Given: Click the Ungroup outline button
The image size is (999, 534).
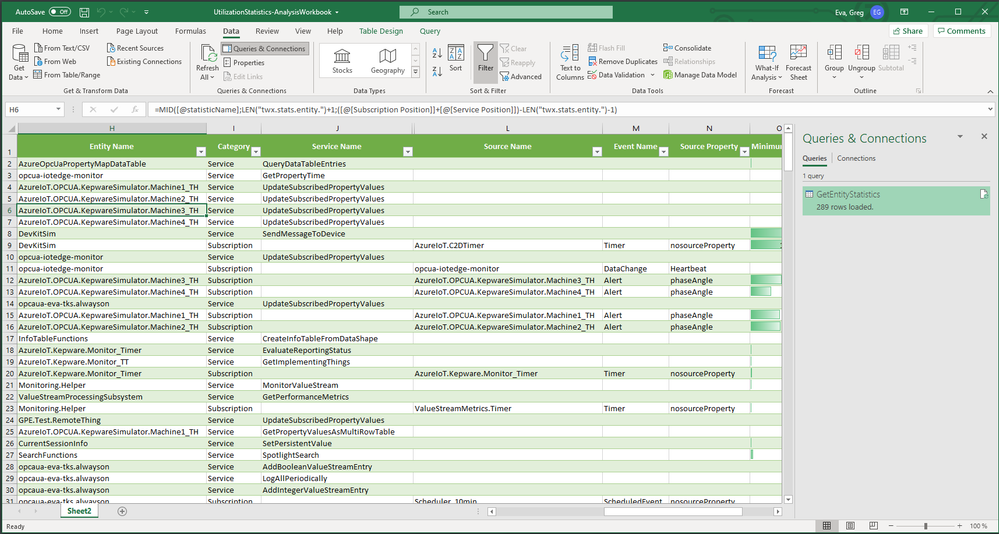Looking at the screenshot, I should (861, 62).
